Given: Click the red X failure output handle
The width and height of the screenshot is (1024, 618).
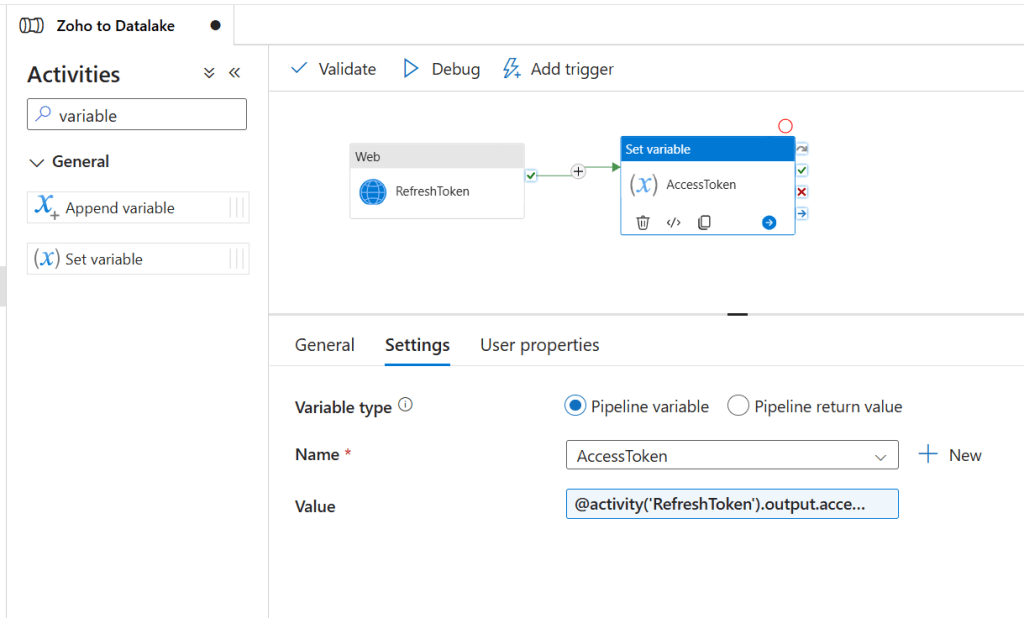Looking at the screenshot, I should click(802, 192).
